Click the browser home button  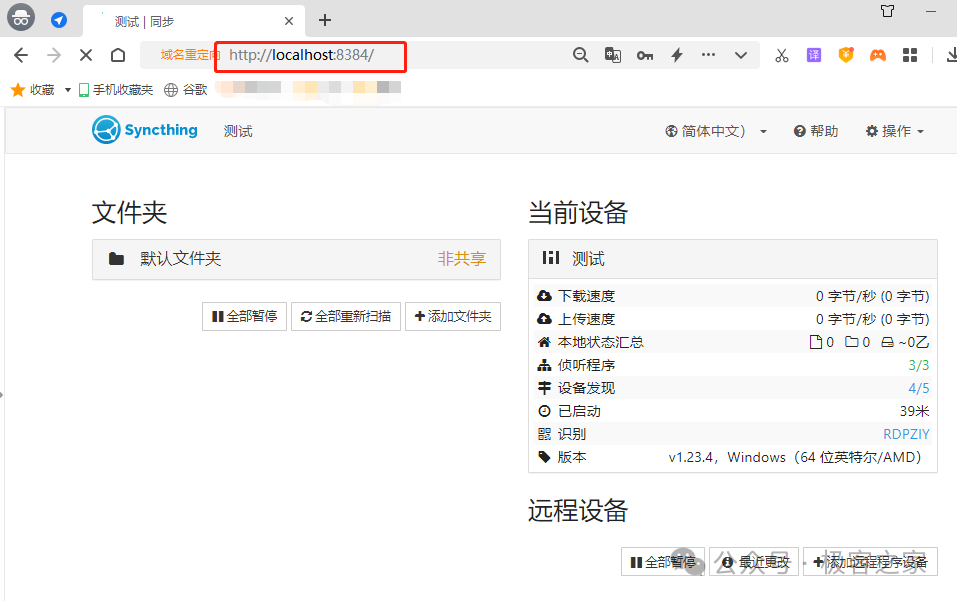click(x=118, y=56)
